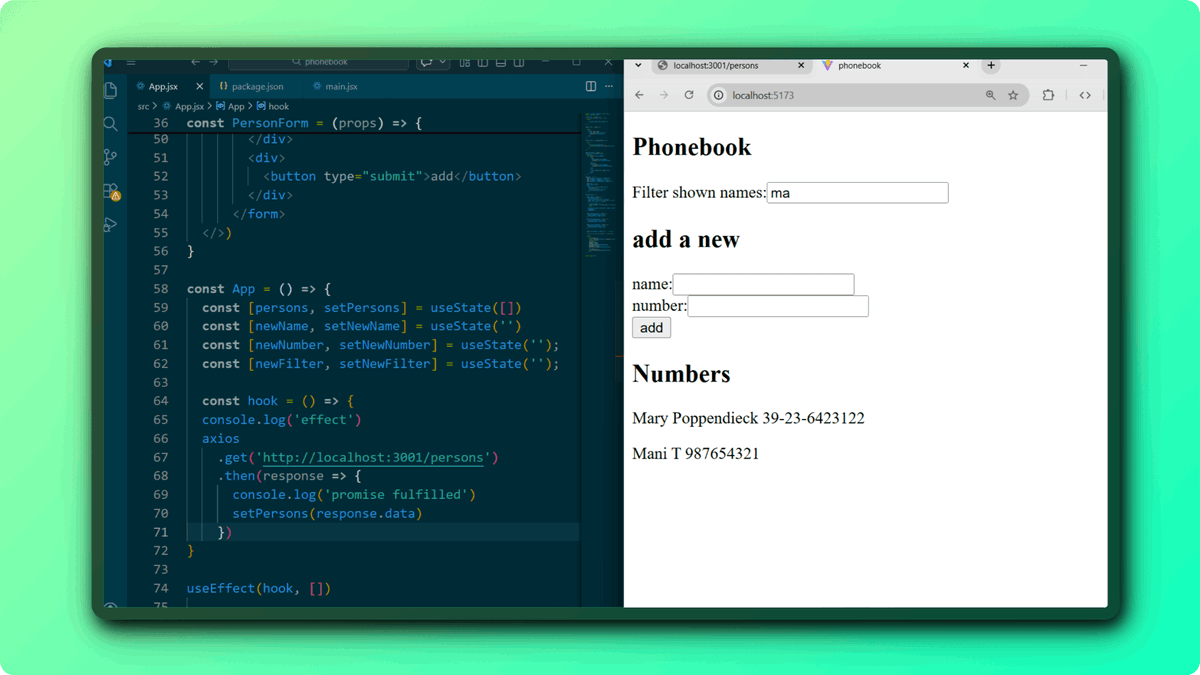The height and width of the screenshot is (675, 1200).
Task: Reload the phonebook page
Action: click(x=689, y=95)
